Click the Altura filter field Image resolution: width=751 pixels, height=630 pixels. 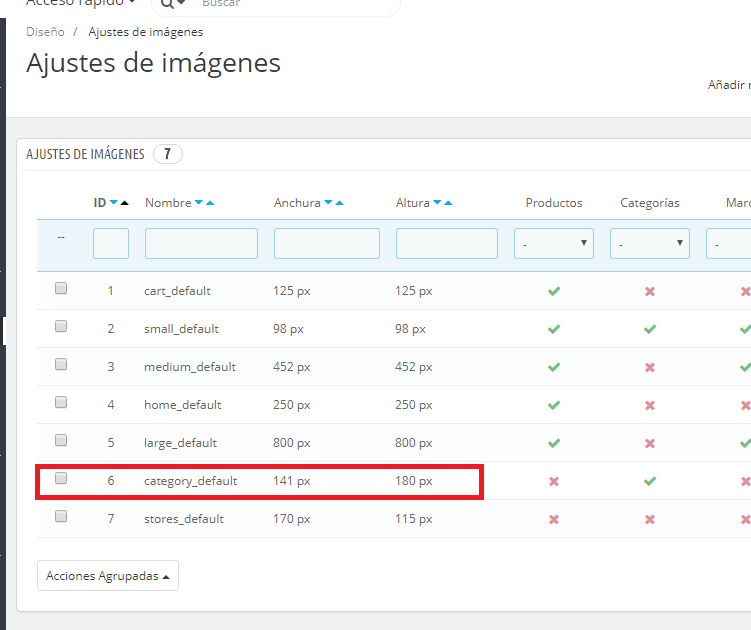[x=447, y=243]
